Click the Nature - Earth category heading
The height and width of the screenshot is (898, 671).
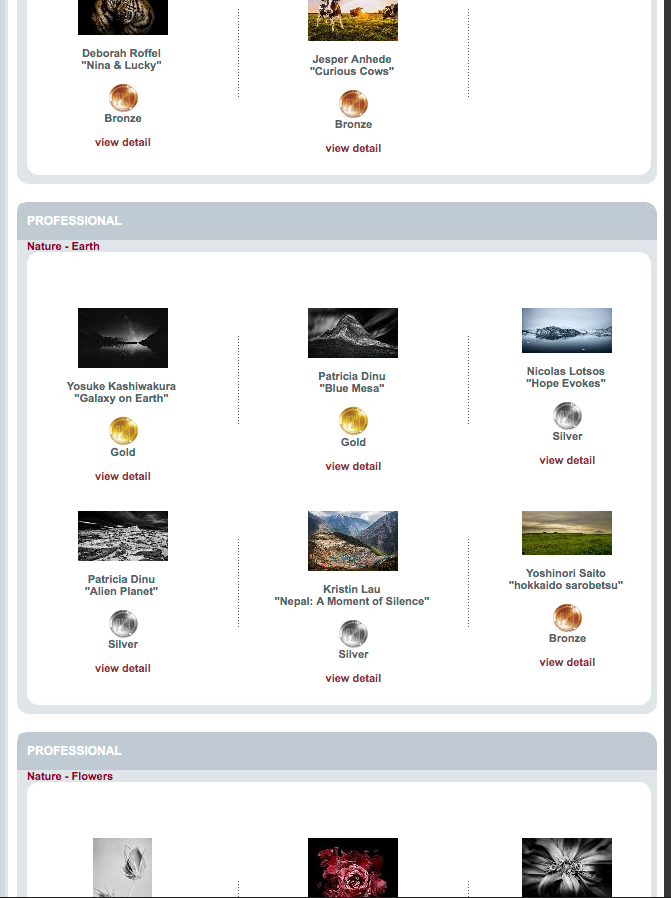coord(63,246)
